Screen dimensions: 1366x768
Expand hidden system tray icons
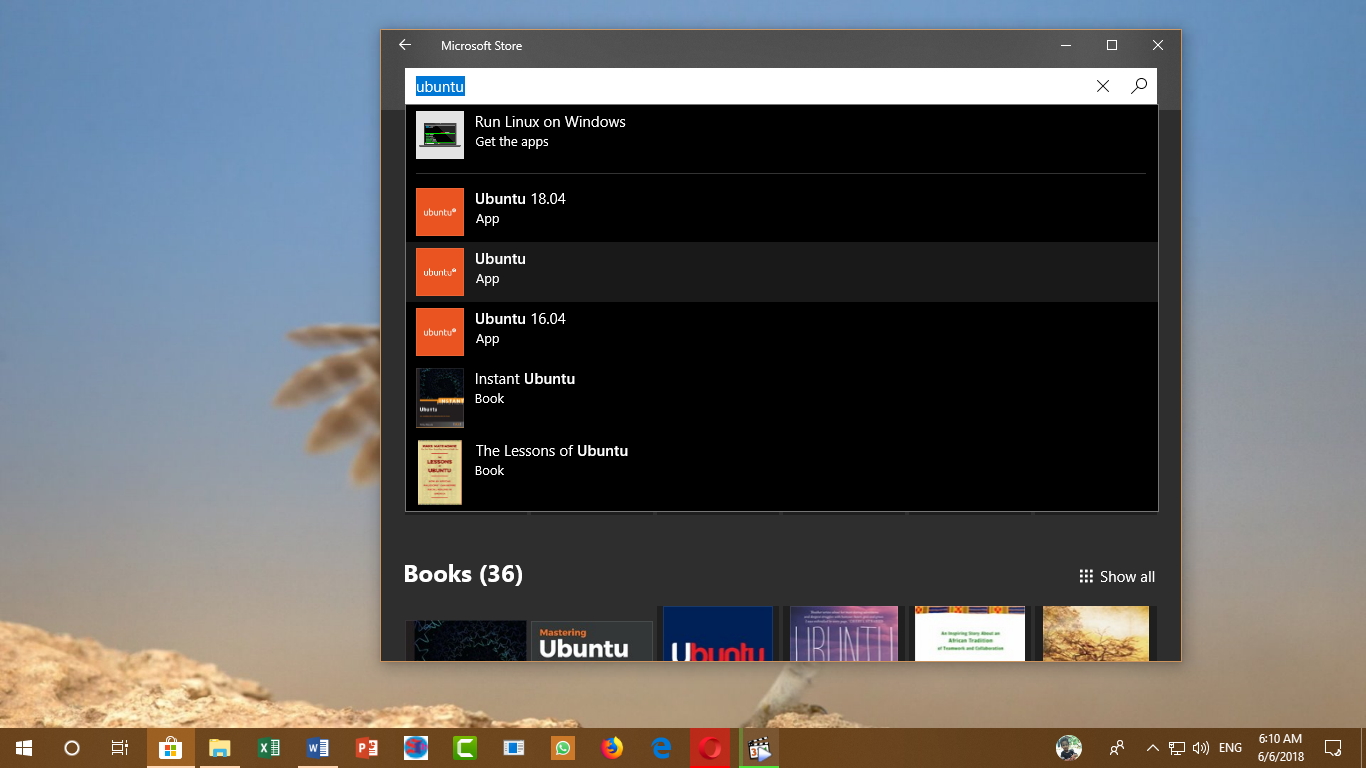(x=1152, y=747)
